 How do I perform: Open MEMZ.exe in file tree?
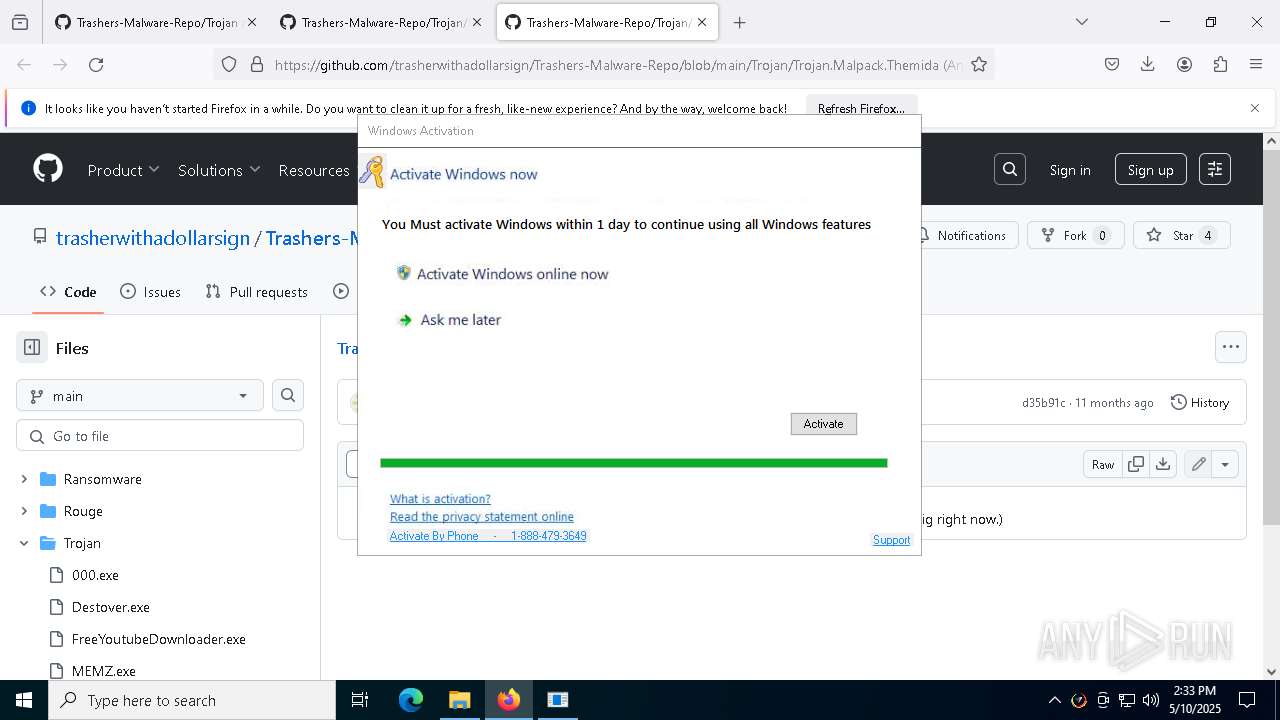click(x=104, y=671)
